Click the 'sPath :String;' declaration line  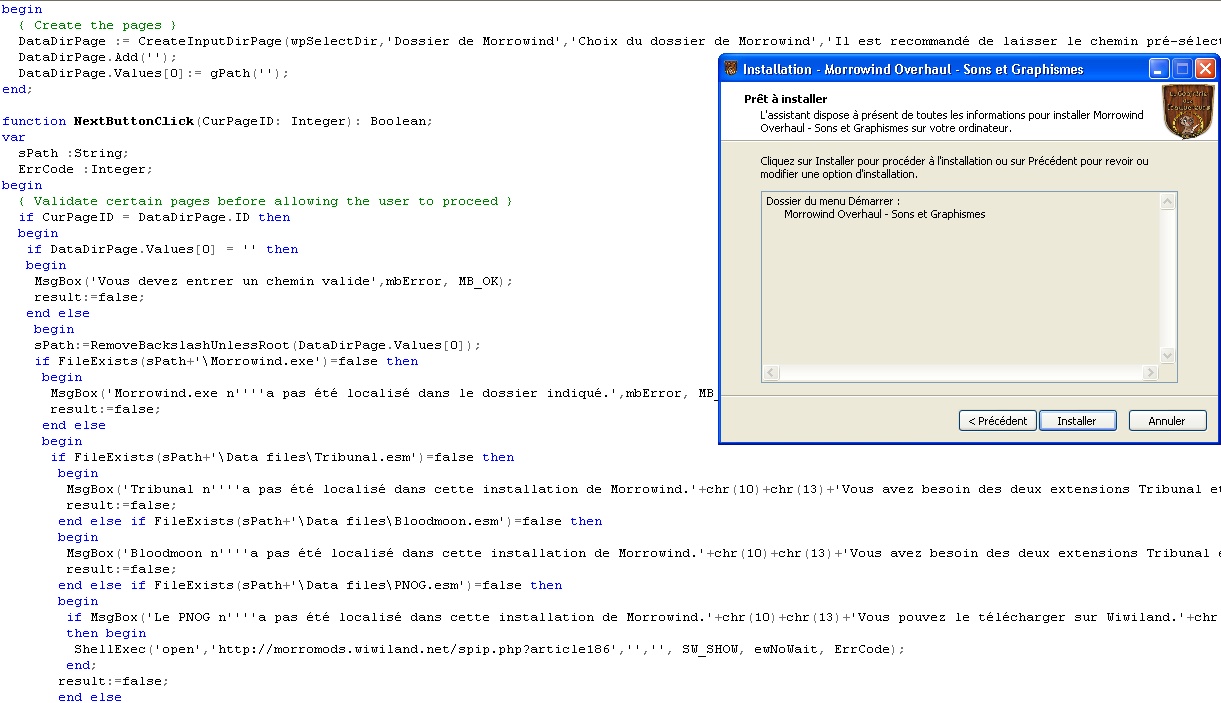[x=73, y=153]
